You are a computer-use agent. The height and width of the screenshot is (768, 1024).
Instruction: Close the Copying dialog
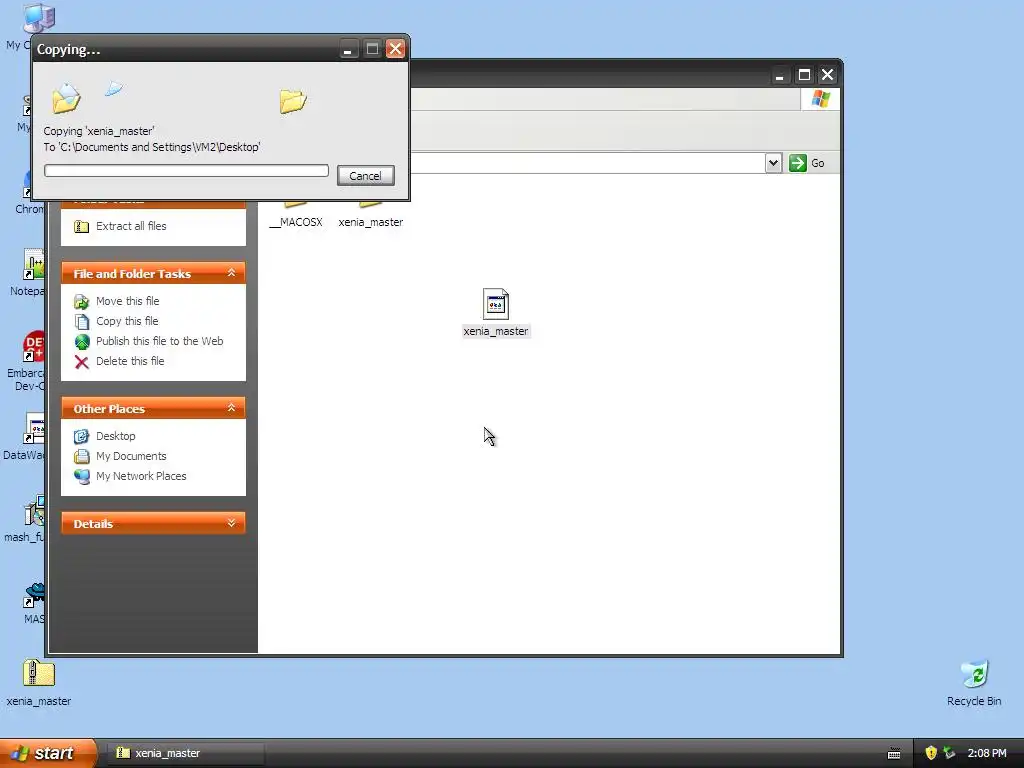coord(395,49)
